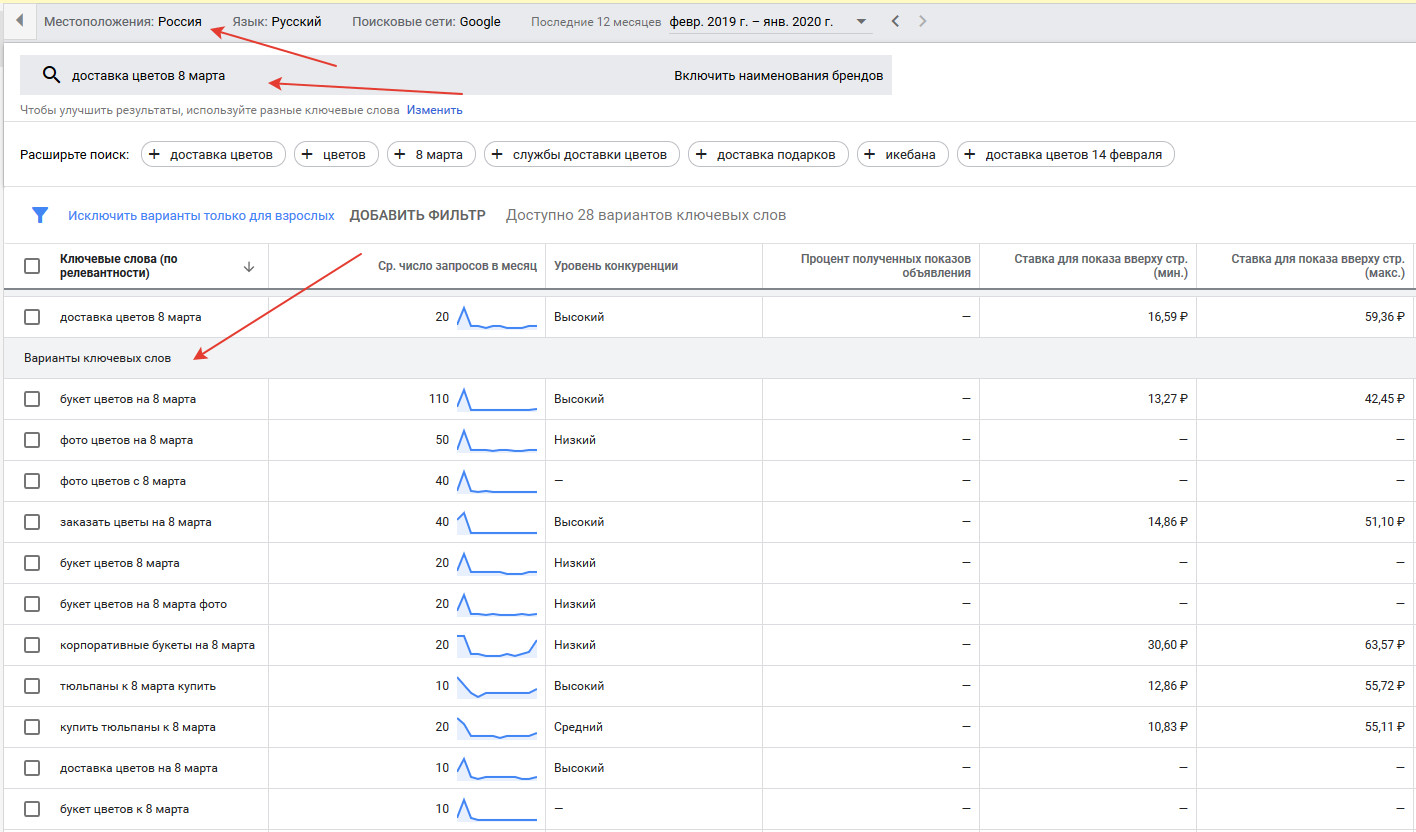Add 'икебана' suggestion chip
This screenshot has height=832, width=1416.
click(x=902, y=154)
